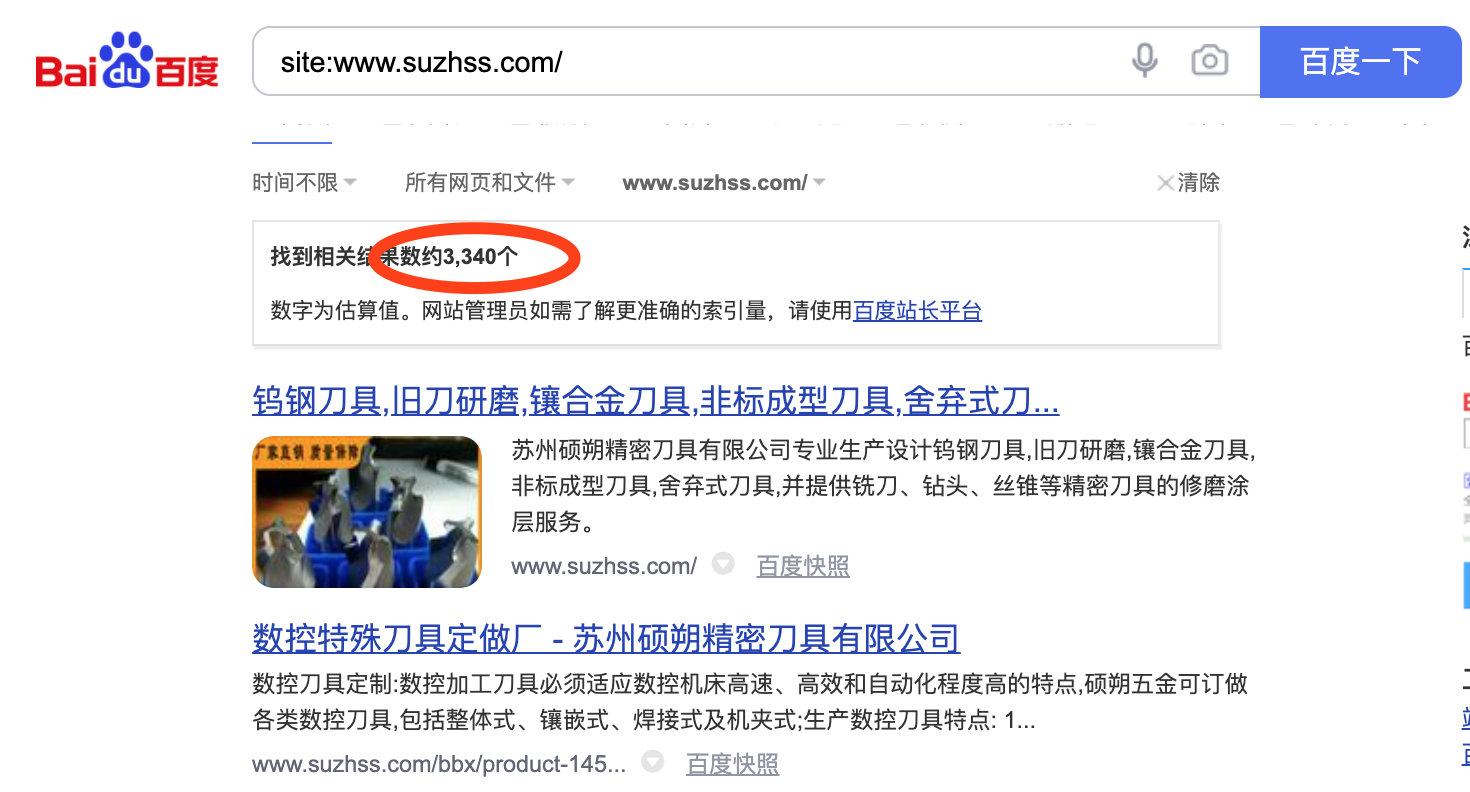Open the arrow icon beside the first result URL
Viewport: 1470px width, 792px height.
[723, 564]
